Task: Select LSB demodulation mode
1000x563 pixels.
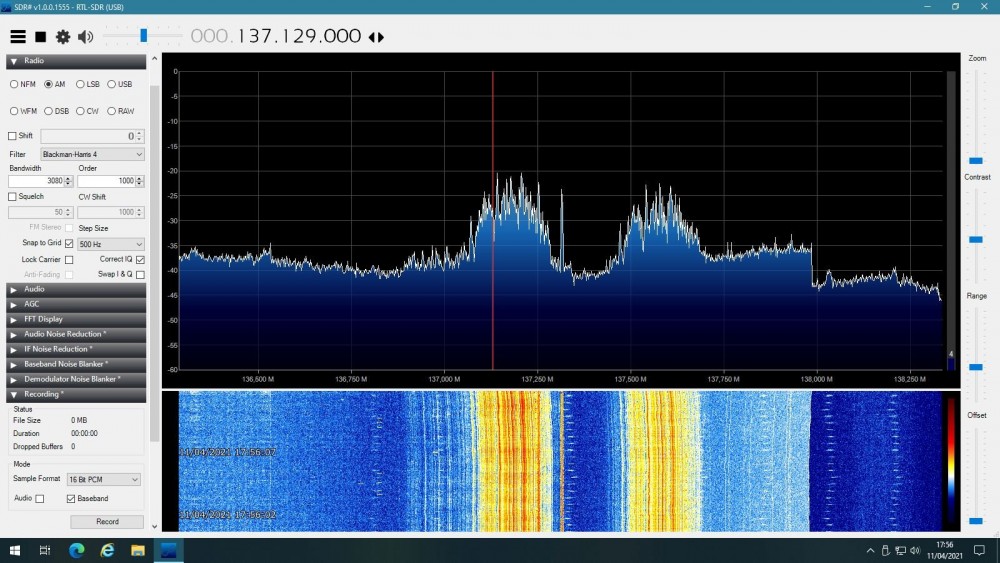Action: click(80, 84)
